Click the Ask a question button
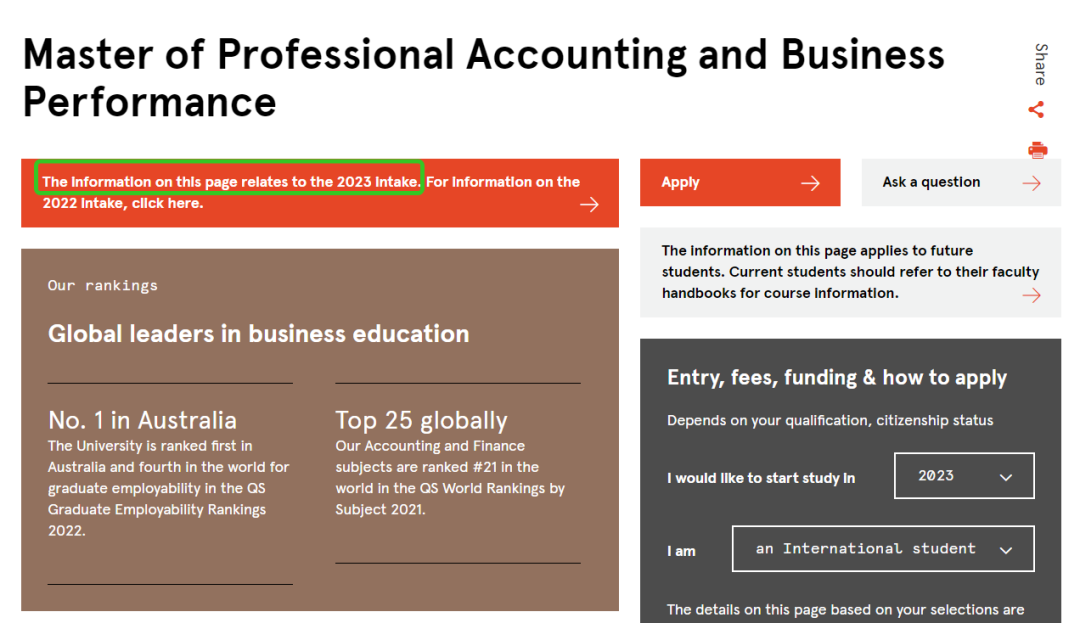Screen dimensions: 1080x623 point(961,182)
